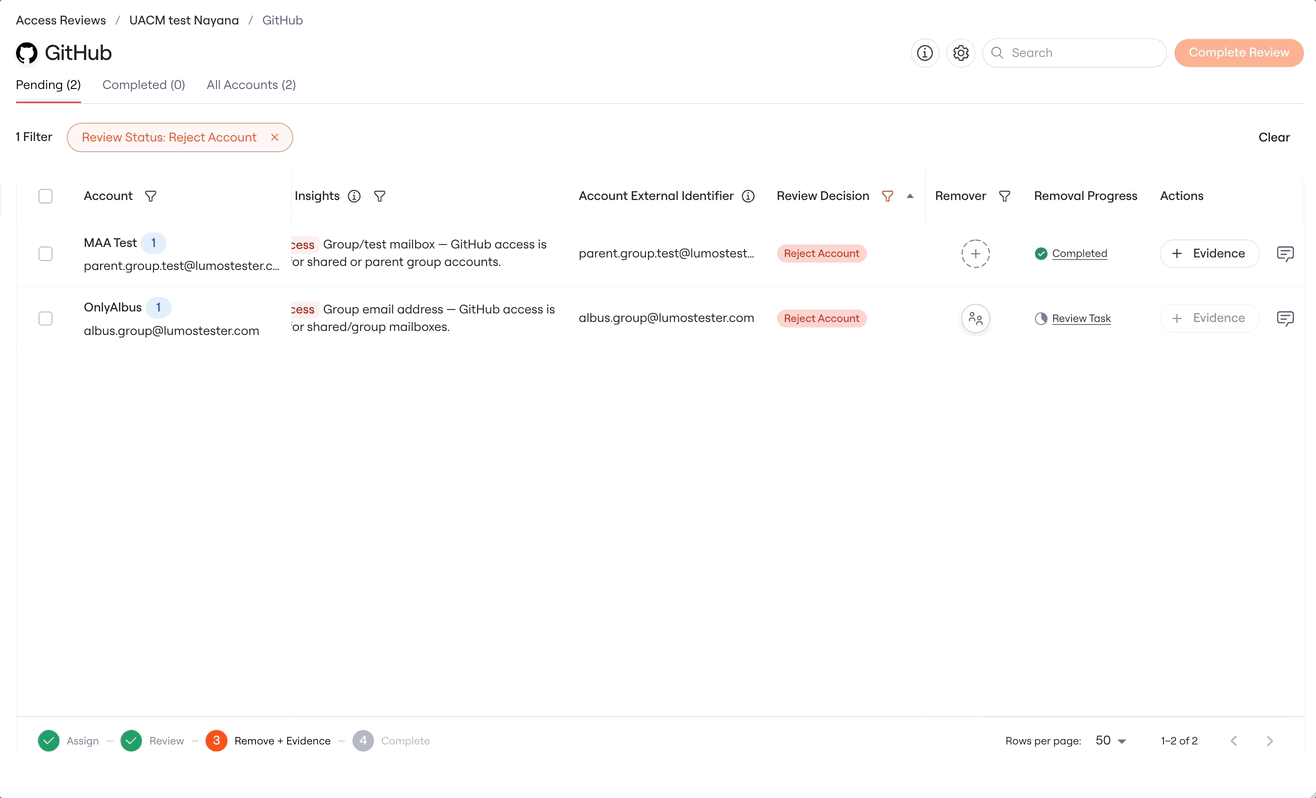Select the Remove + Evidence step
This screenshot has width=1316, height=798.
pyautogui.click(x=268, y=741)
